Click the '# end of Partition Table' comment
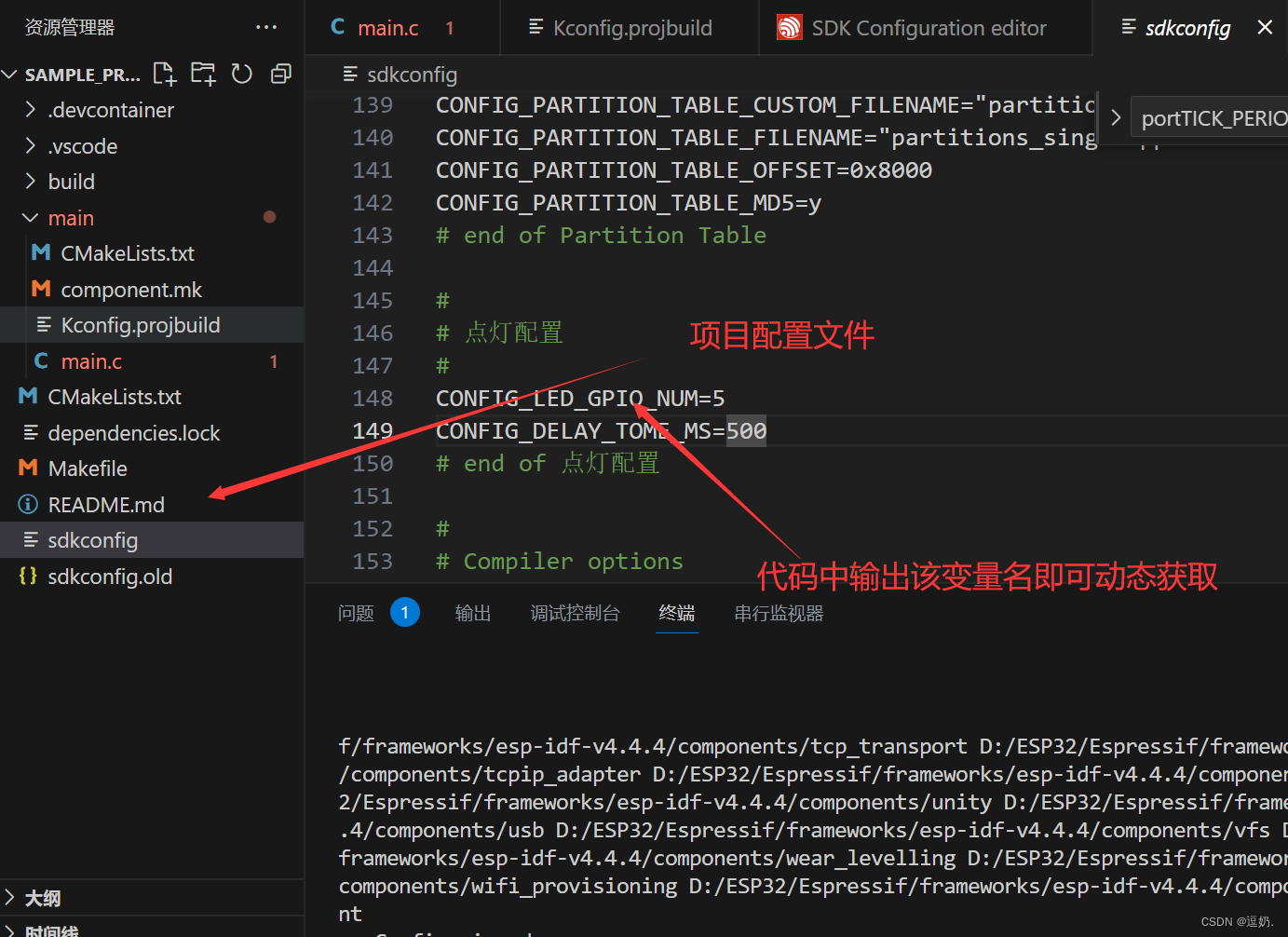Screen dimensions: 1288x937 (x=601, y=235)
